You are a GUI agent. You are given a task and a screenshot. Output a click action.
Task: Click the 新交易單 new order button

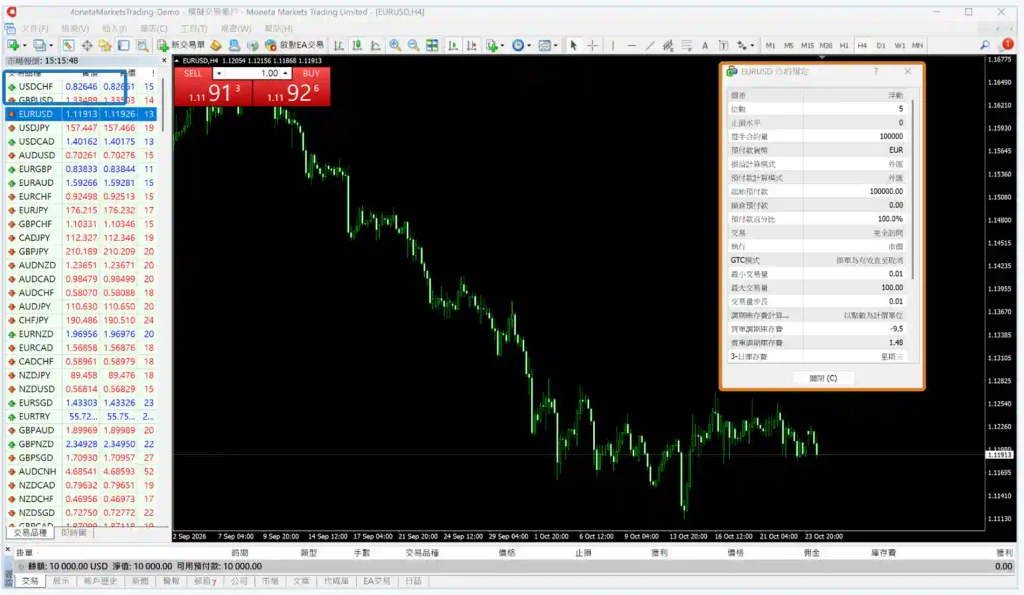point(181,45)
